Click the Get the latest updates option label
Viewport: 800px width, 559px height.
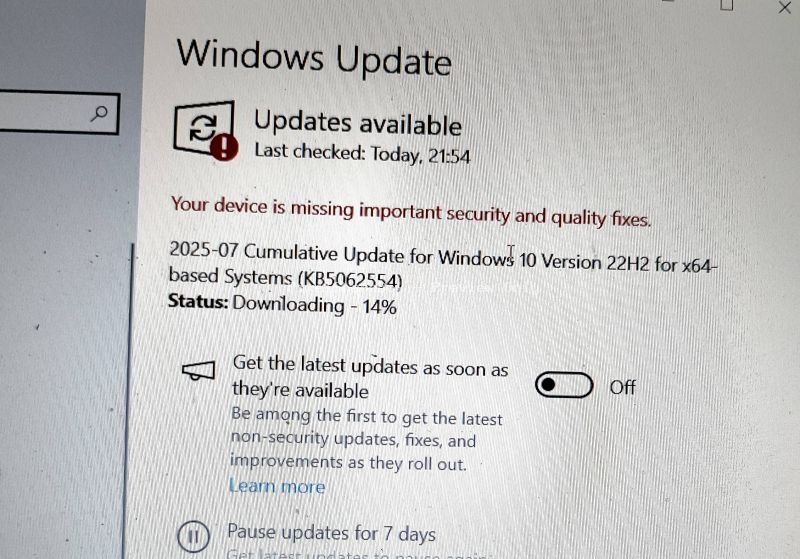[370, 377]
